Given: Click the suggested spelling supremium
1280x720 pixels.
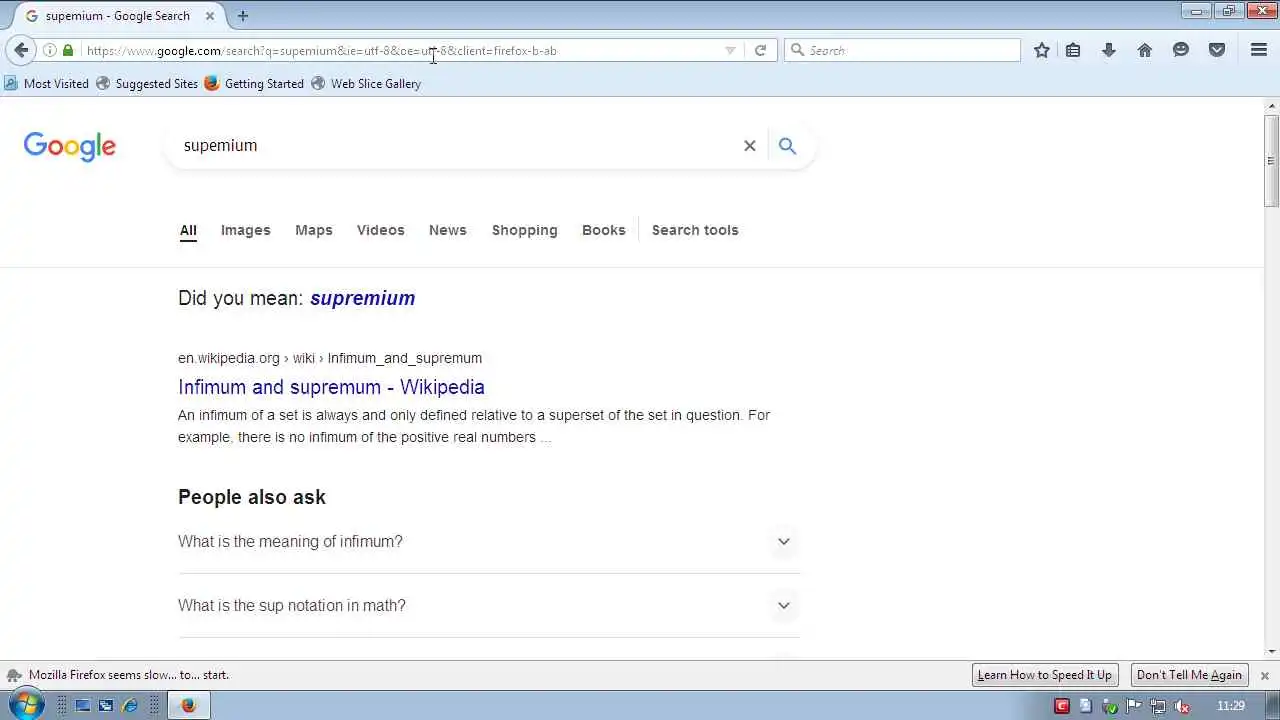Looking at the screenshot, I should (x=362, y=298).
